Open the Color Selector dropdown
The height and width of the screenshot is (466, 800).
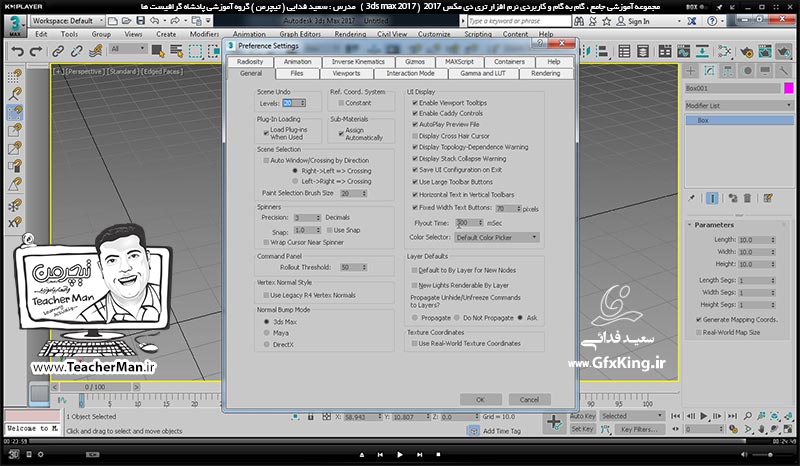496,237
